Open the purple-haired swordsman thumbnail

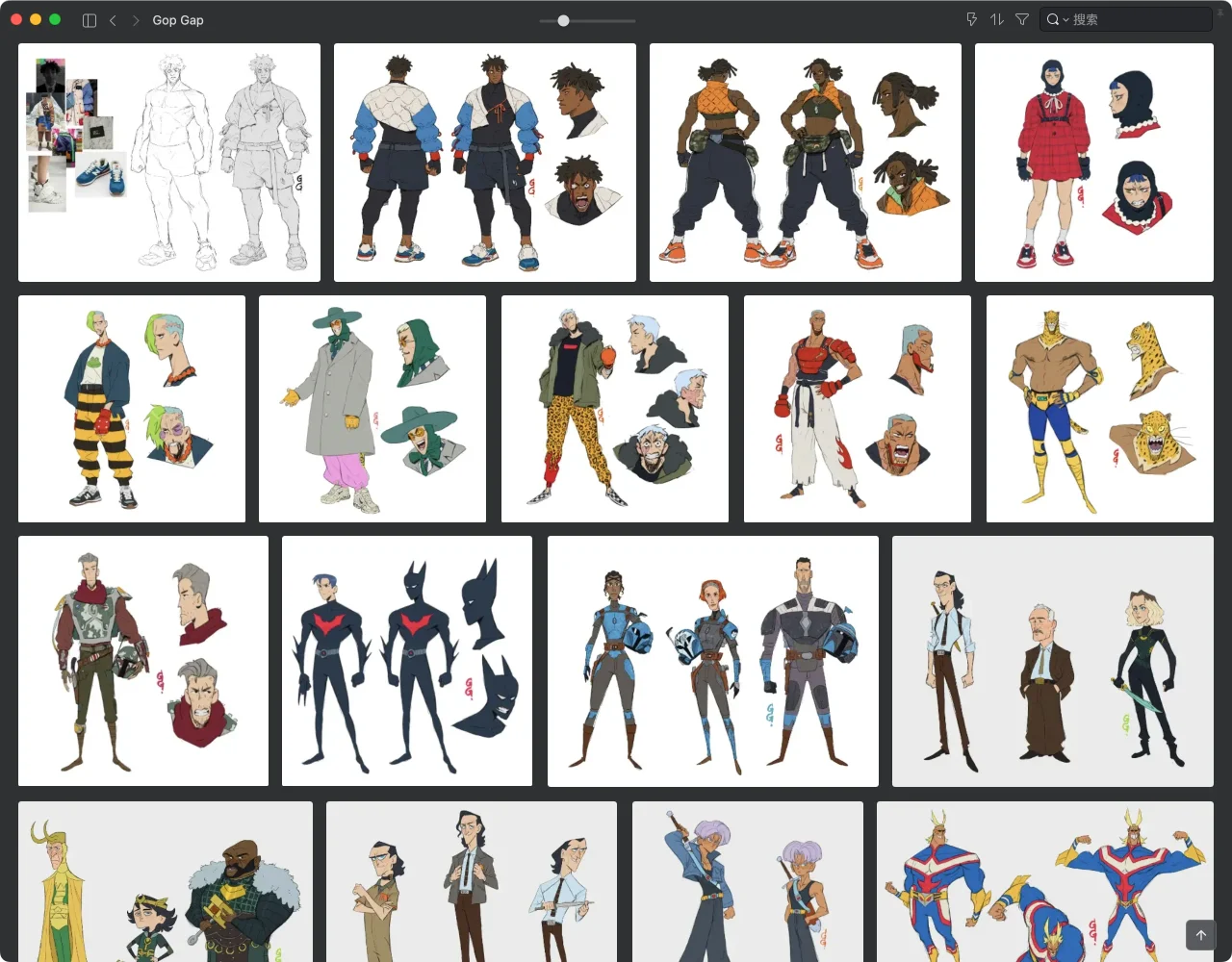pyautogui.click(x=748, y=881)
